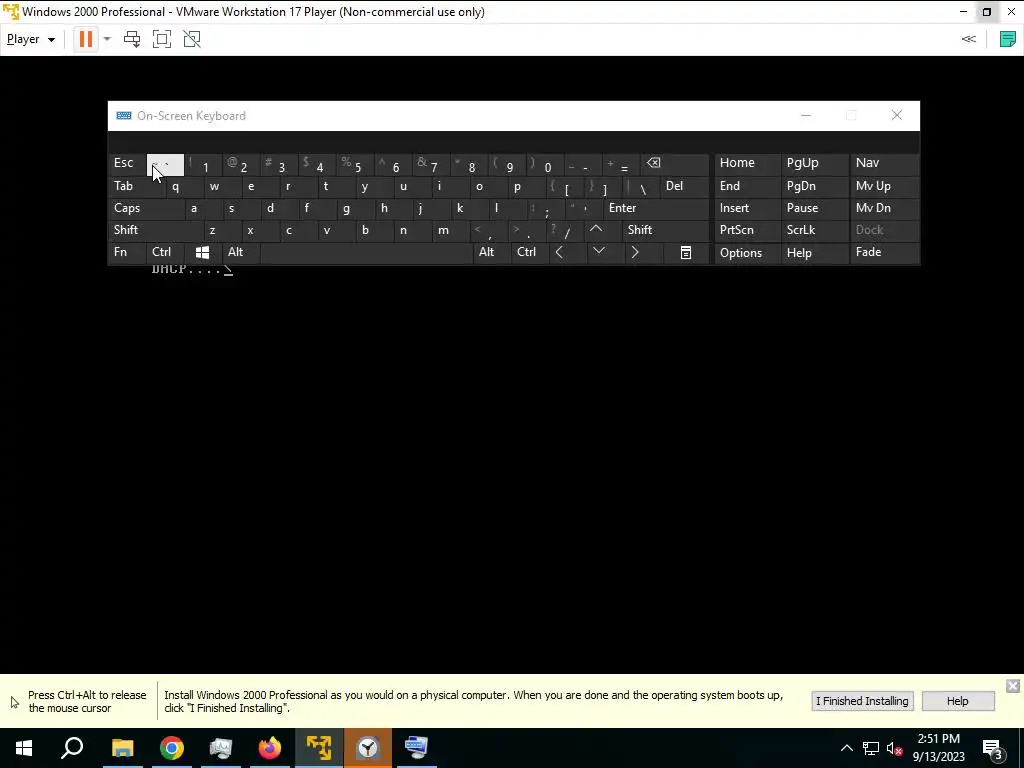Send Ctrl+Alt+Del to the virtual machine

132,39
